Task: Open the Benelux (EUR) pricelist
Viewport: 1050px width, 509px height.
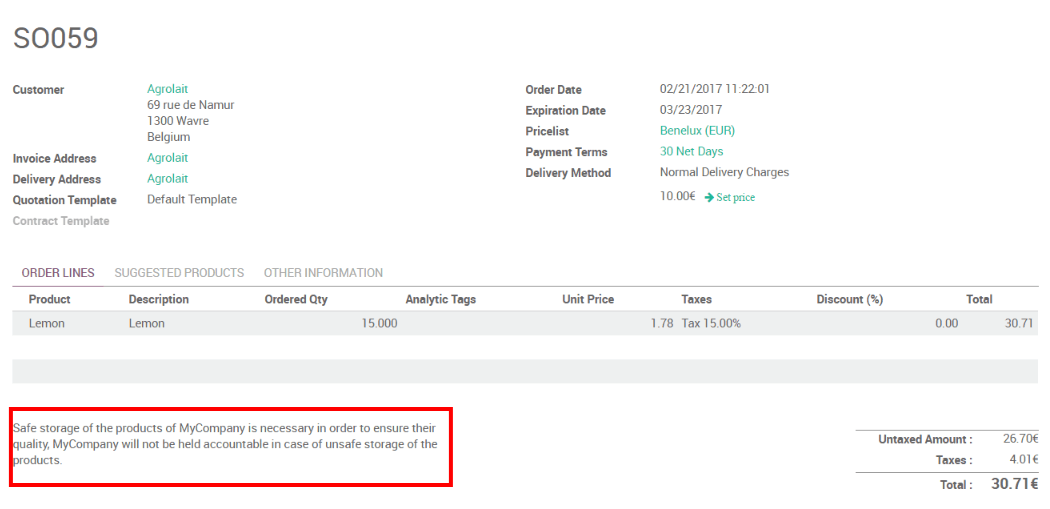Action: pos(697,131)
